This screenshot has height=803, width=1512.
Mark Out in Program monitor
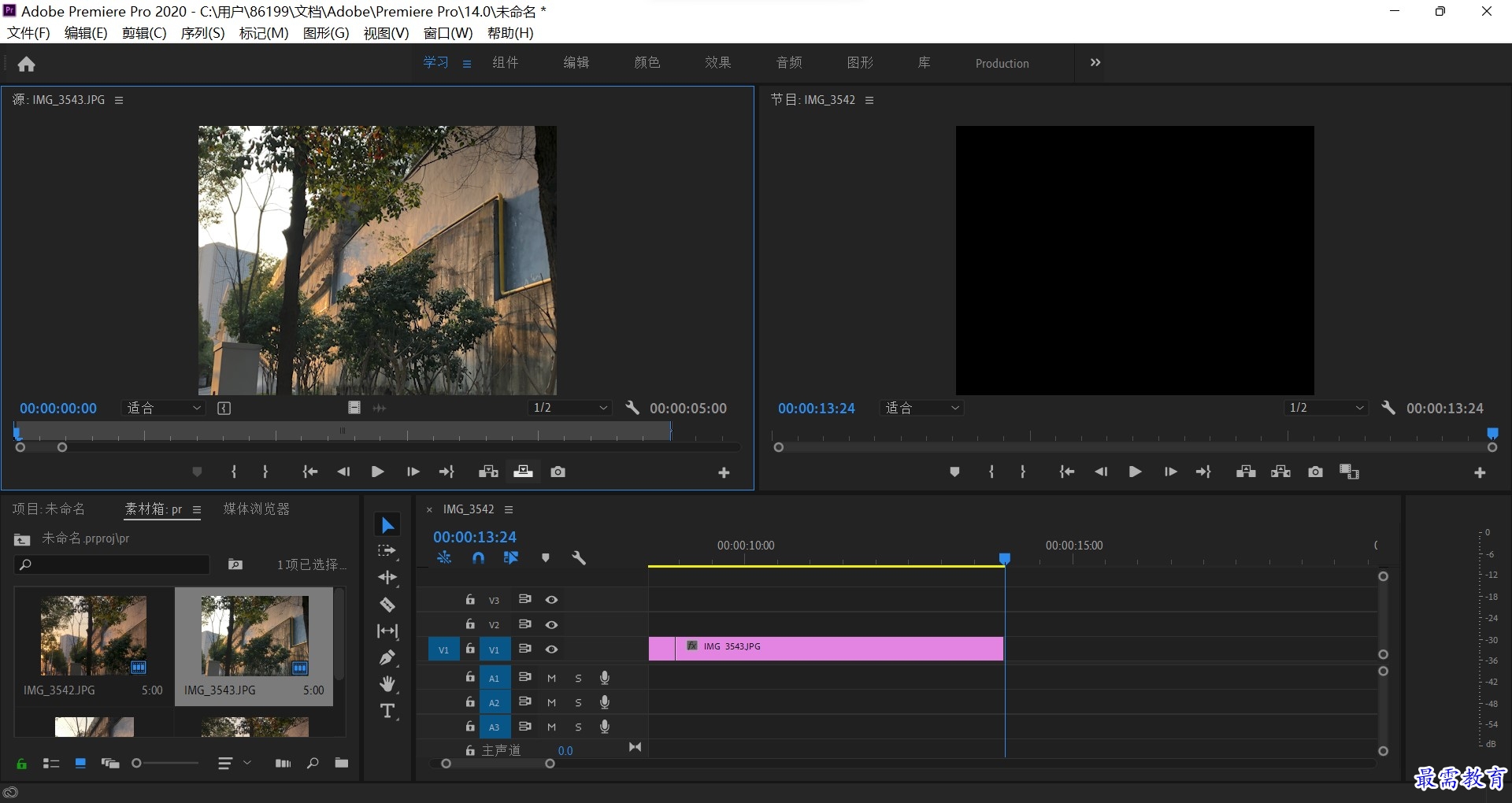point(1023,472)
